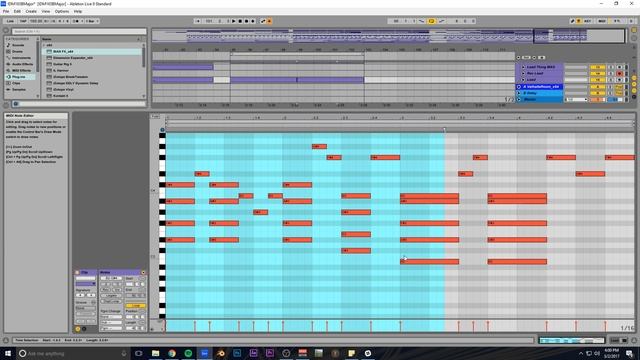
Task: Select Kontakt 5 plug-in in browser
Action: pos(60,96)
